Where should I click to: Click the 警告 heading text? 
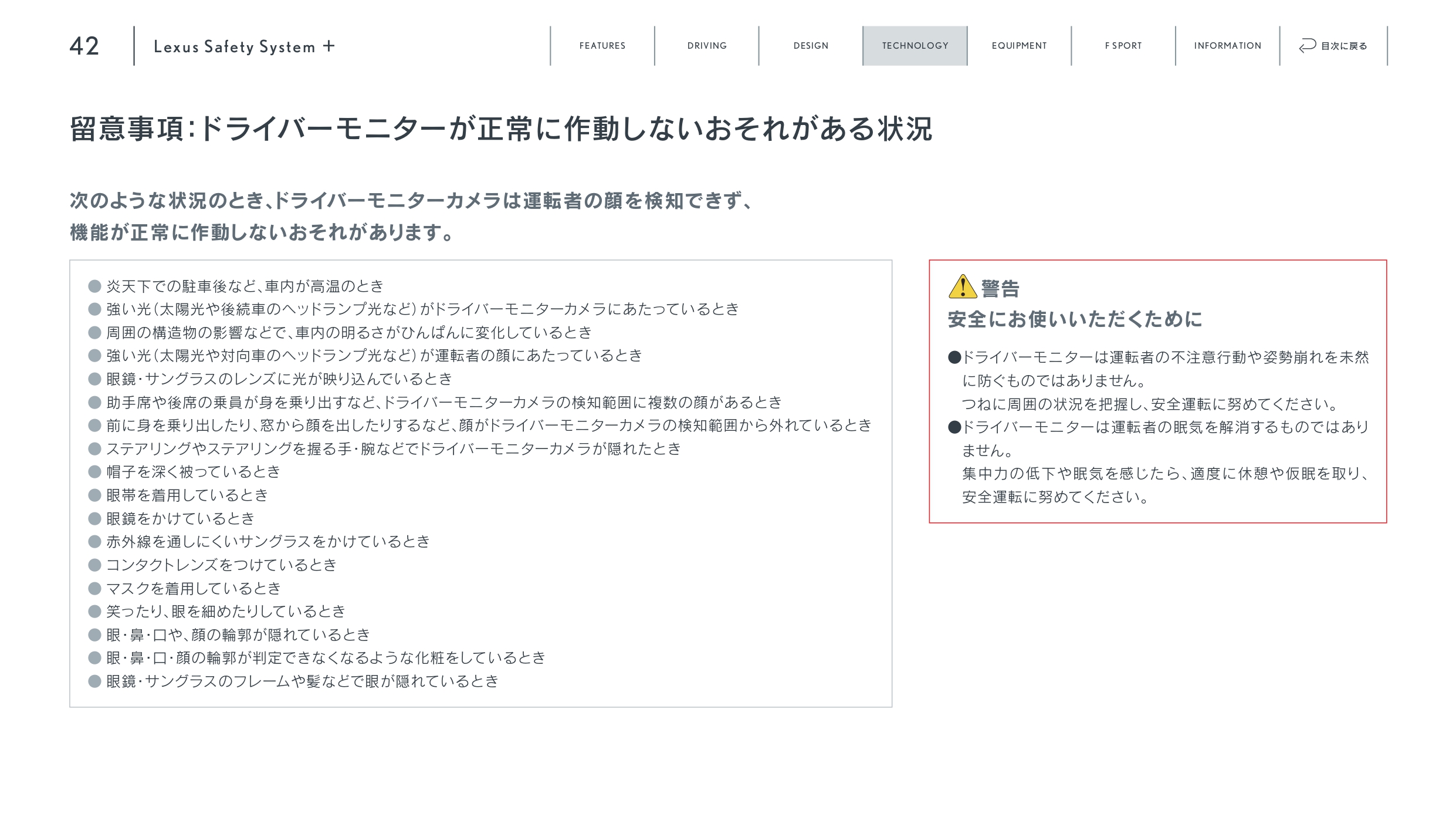1000,288
